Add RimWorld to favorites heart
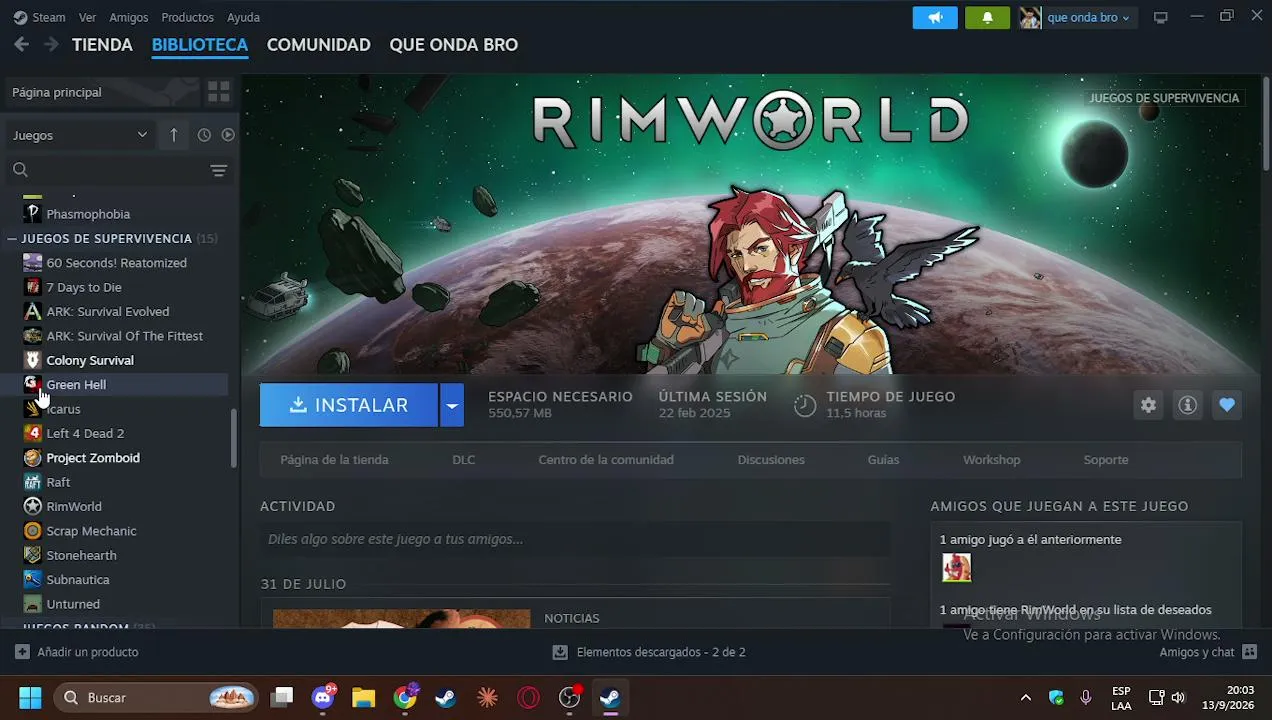This screenshot has width=1272, height=720. (x=1227, y=405)
